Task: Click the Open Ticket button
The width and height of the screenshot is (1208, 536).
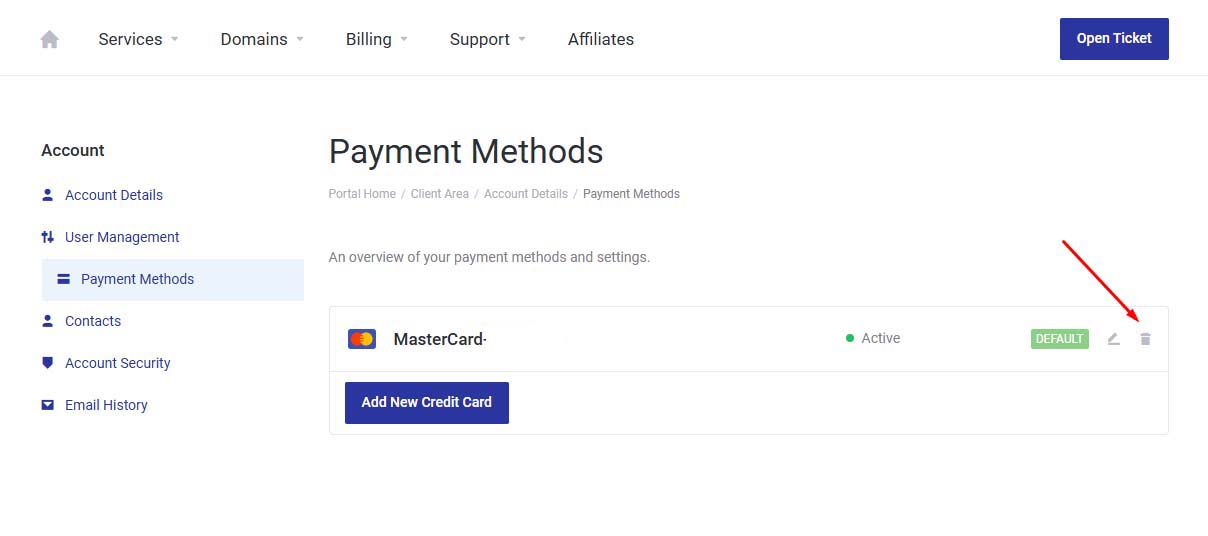Action: click(1113, 39)
